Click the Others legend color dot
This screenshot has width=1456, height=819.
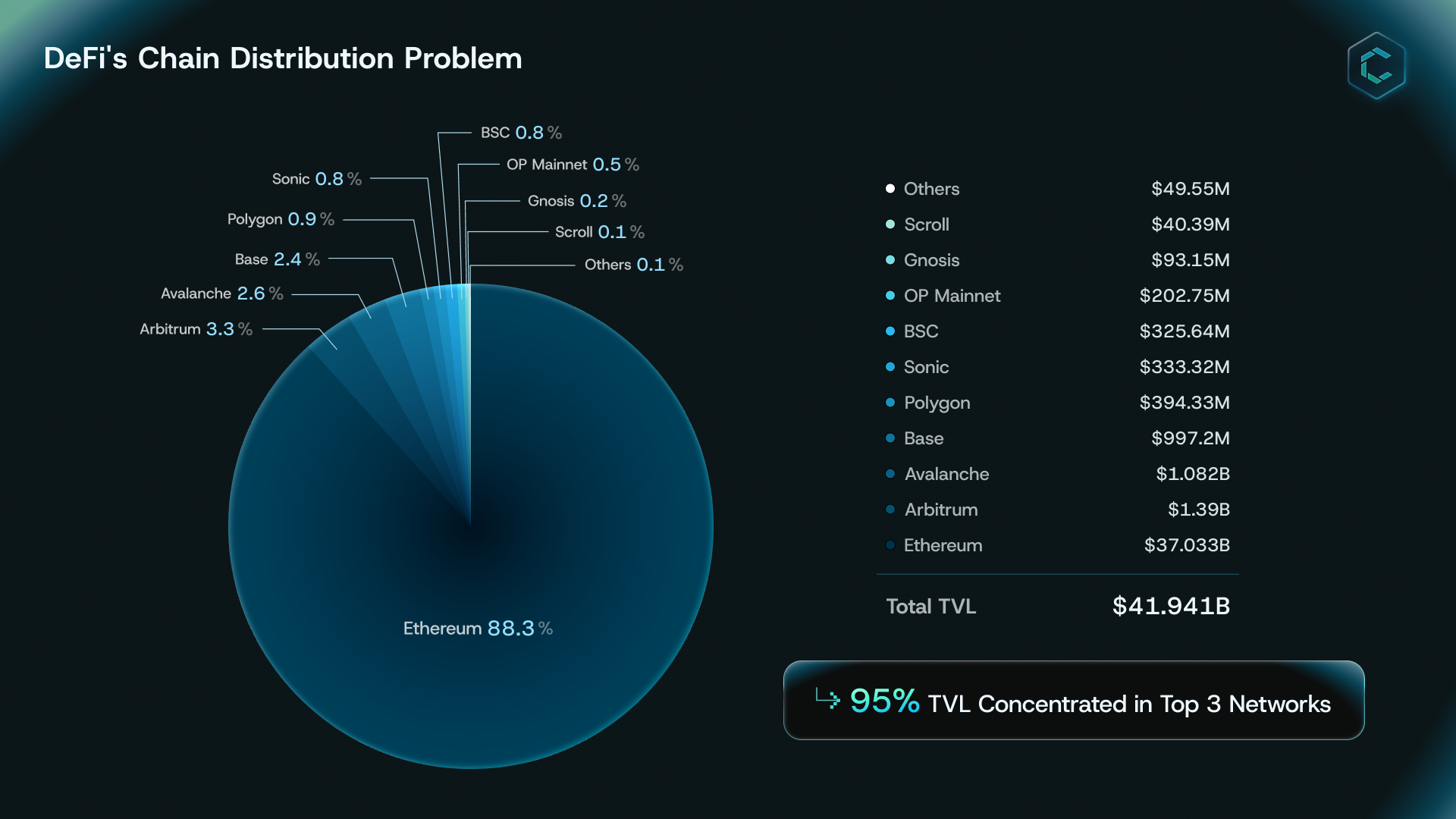[x=890, y=188]
